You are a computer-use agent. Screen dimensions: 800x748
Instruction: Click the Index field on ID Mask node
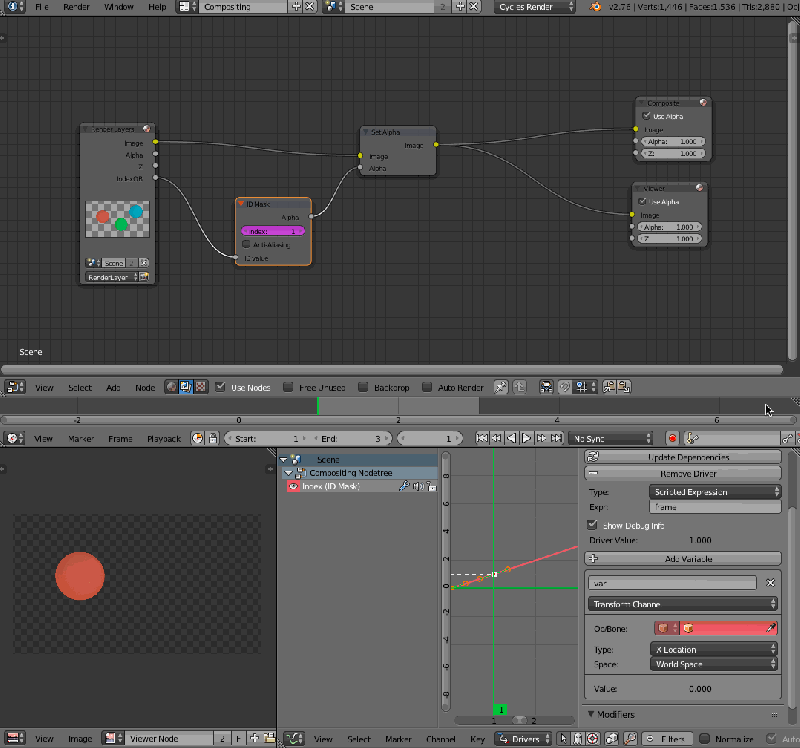click(x=273, y=231)
